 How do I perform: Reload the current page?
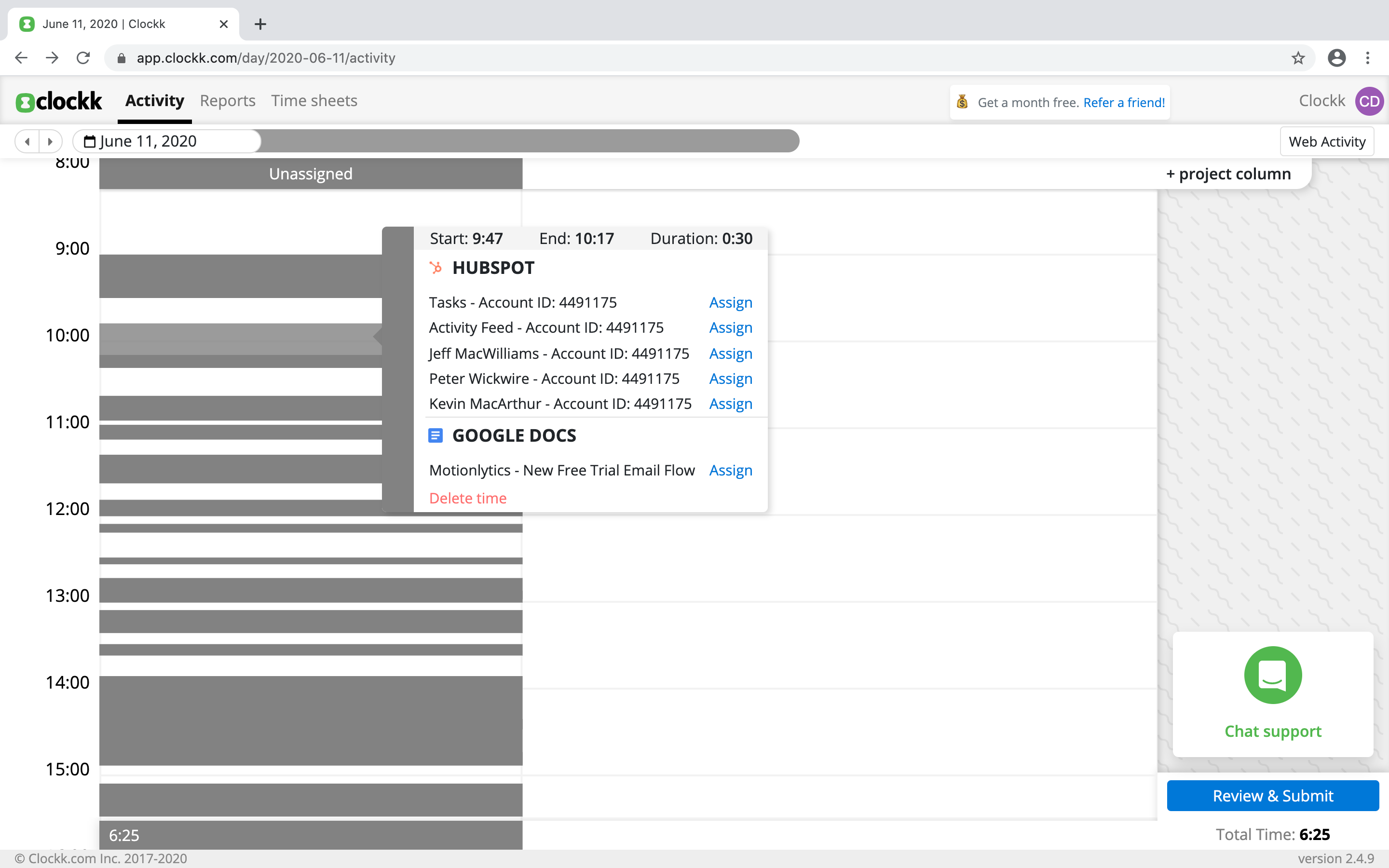83,58
